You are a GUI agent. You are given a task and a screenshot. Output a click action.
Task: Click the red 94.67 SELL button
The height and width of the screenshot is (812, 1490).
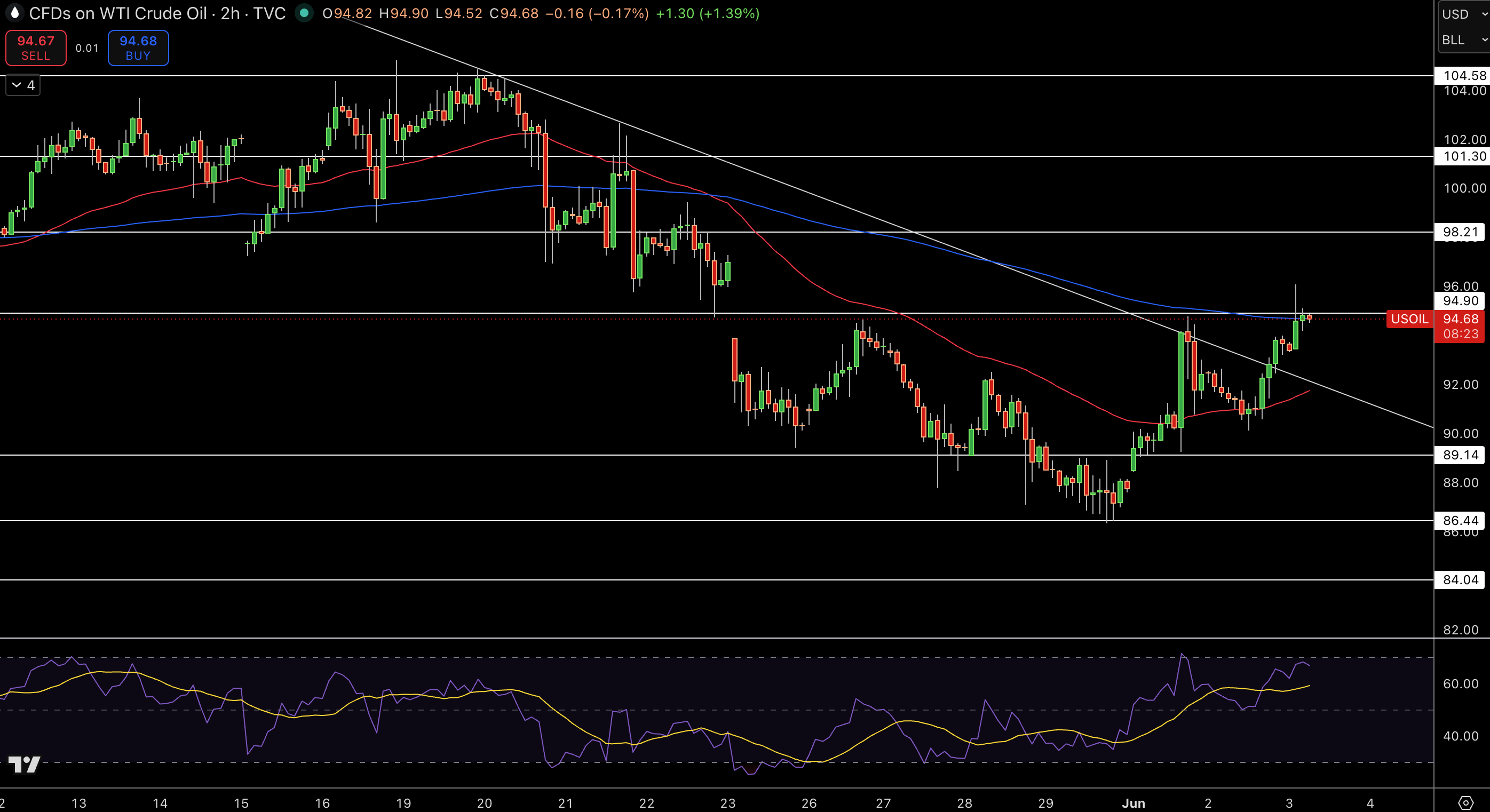[x=36, y=48]
